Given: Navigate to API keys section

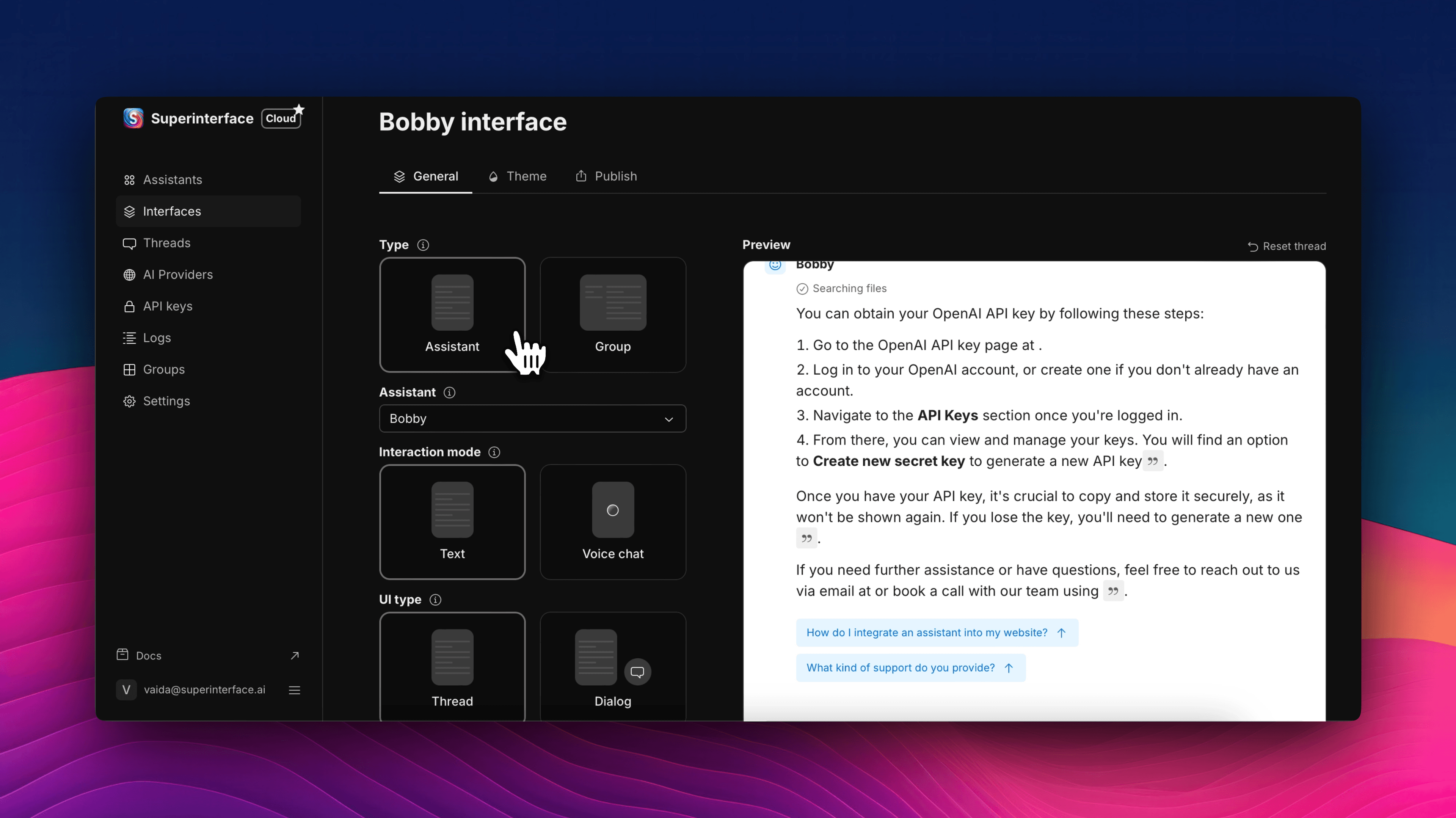Looking at the screenshot, I should tap(167, 306).
